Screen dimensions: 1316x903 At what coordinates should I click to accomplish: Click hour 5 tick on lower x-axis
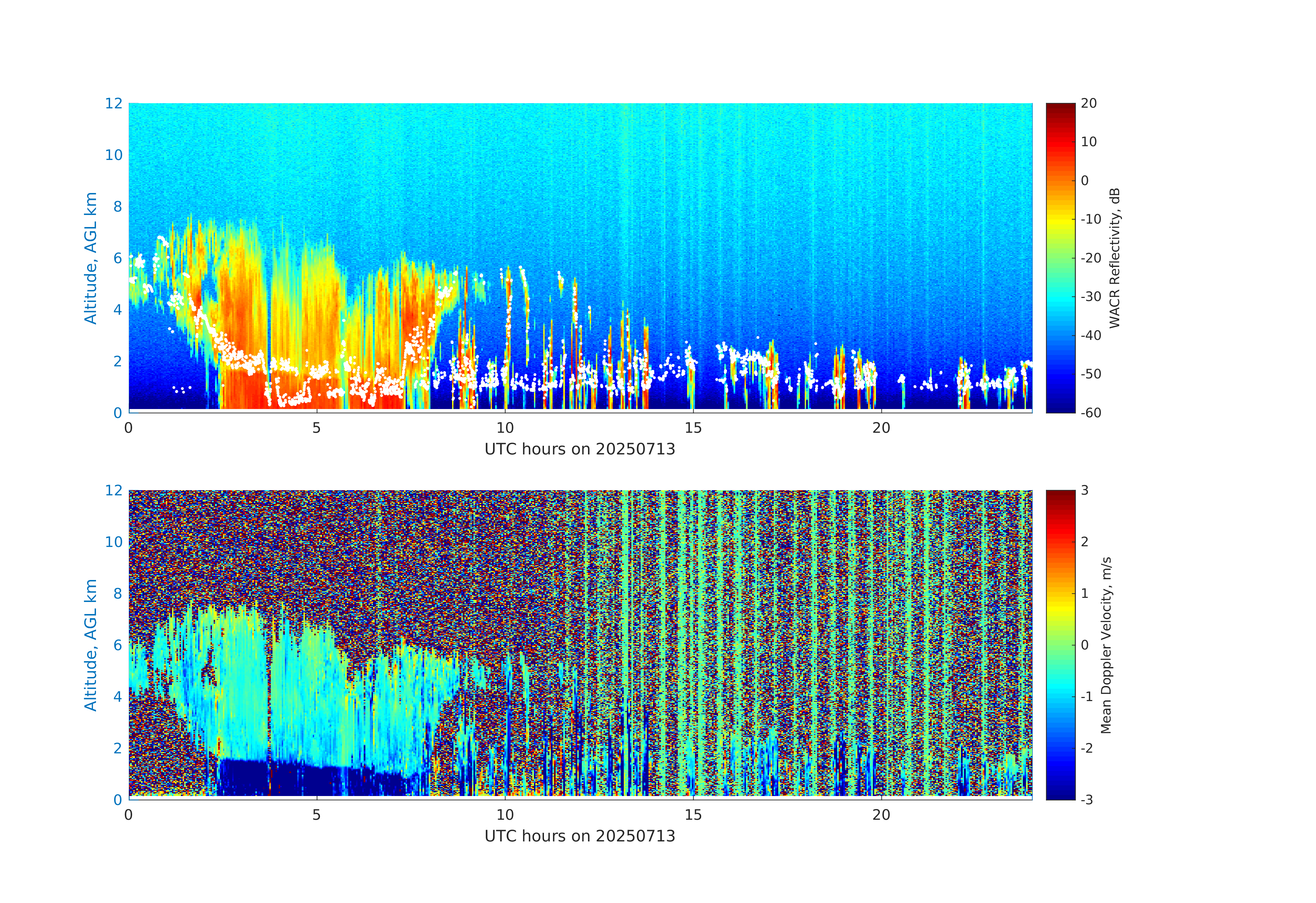coord(317,815)
